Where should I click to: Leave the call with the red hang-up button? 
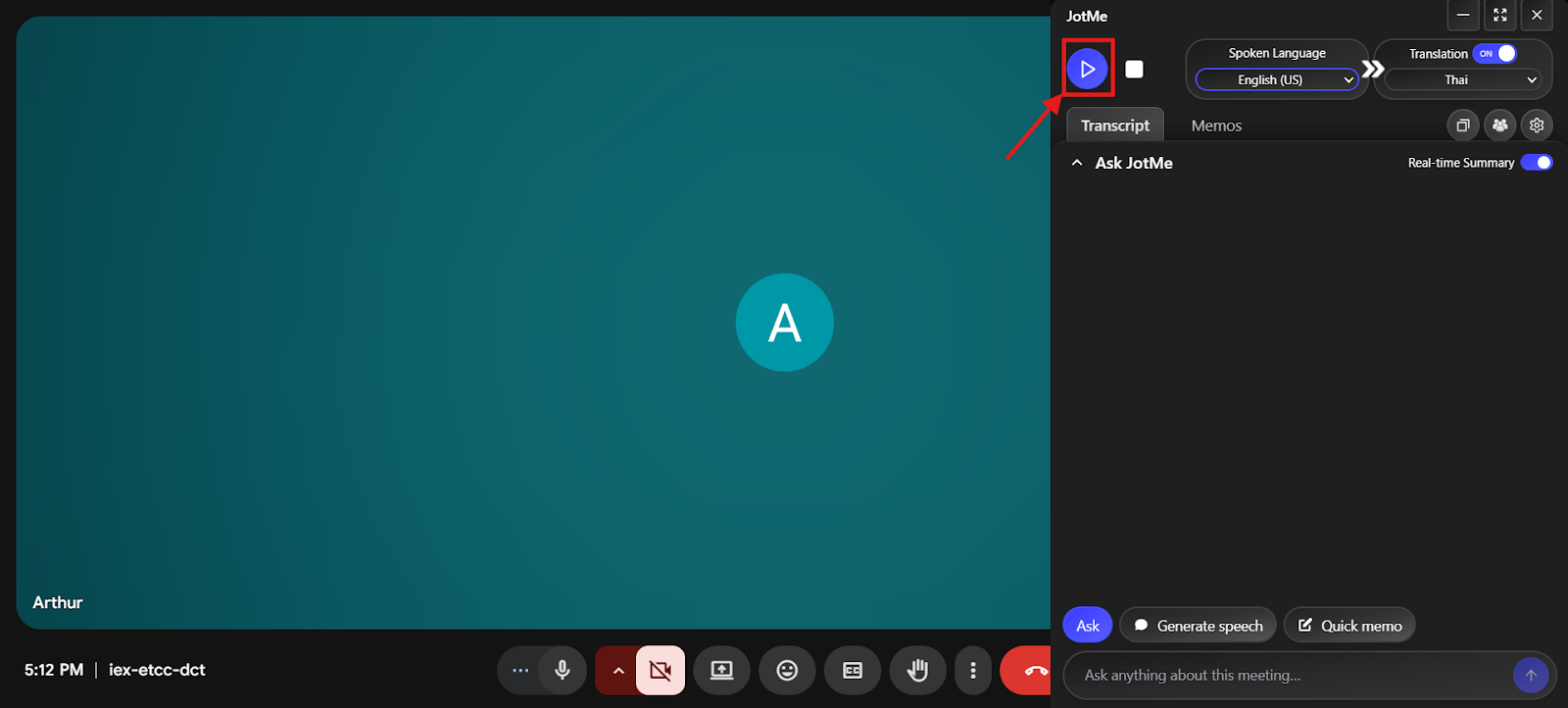coord(1027,671)
